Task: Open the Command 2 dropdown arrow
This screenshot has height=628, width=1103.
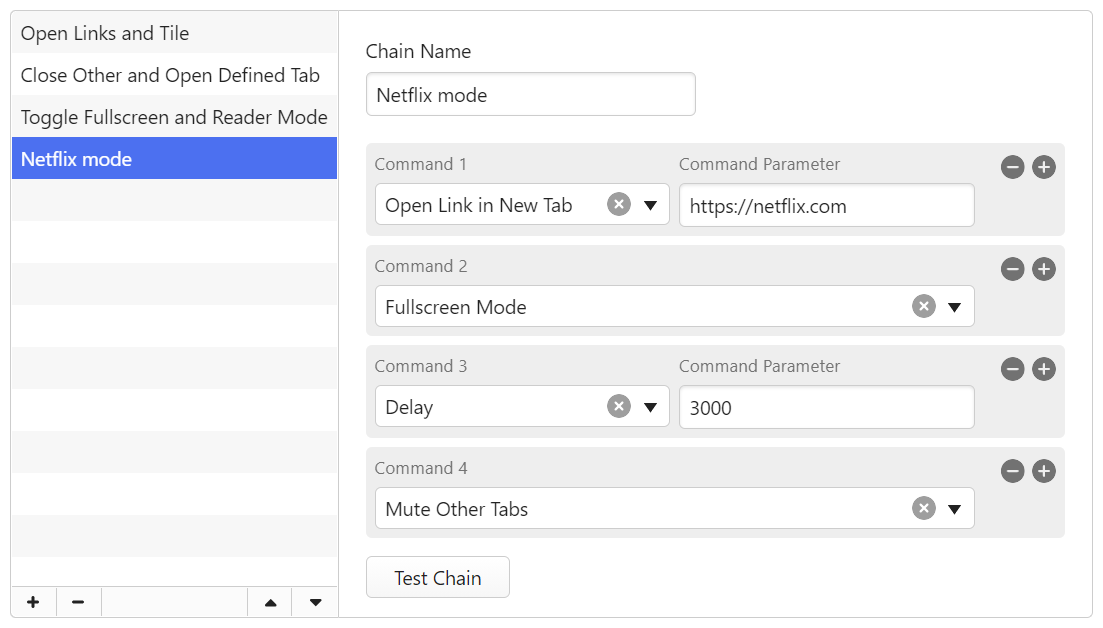Action: (955, 307)
